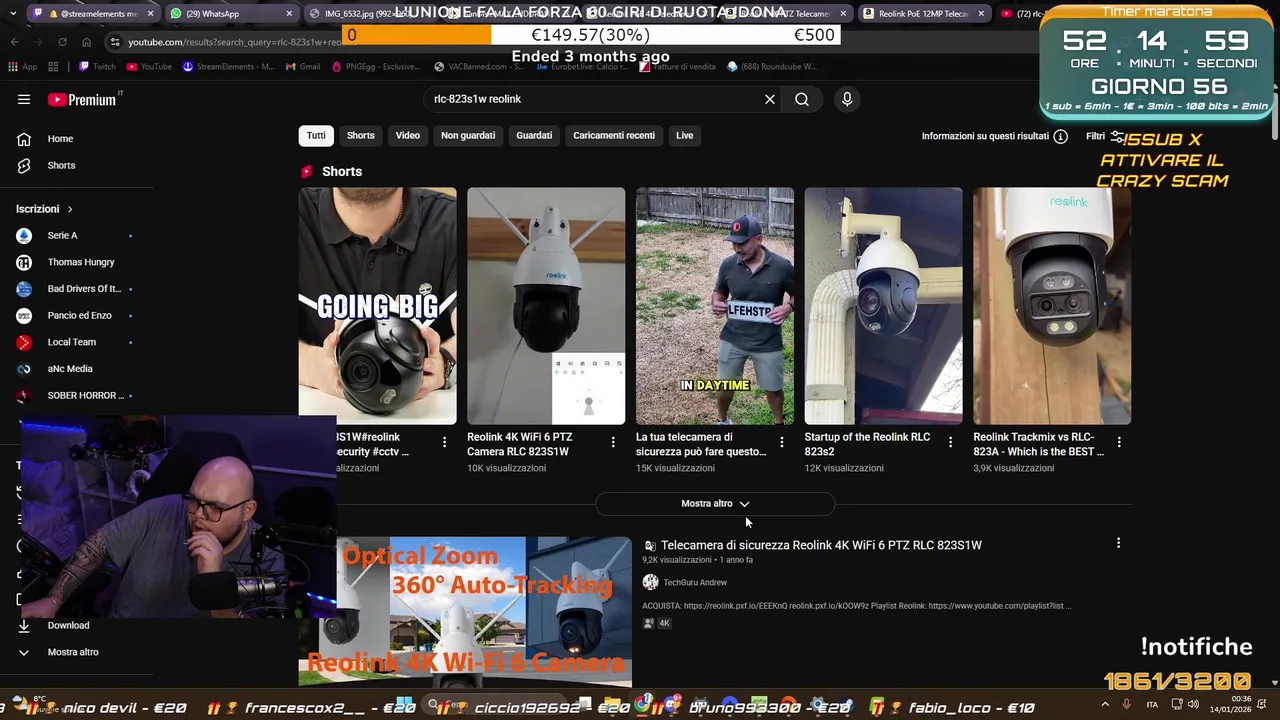Open the Reolink Trackmix vs RLC-823A thumbnail
This screenshot has width=1280, height=720.
[1052, 306]
